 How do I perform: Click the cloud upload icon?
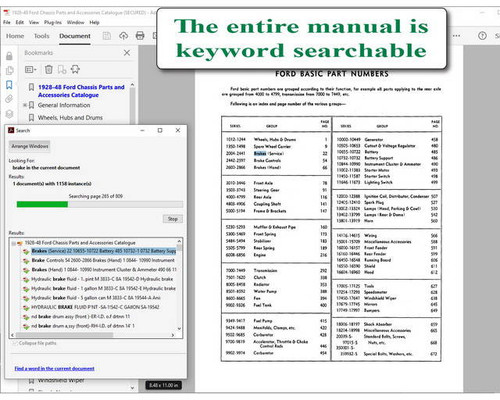click(123, 36)
